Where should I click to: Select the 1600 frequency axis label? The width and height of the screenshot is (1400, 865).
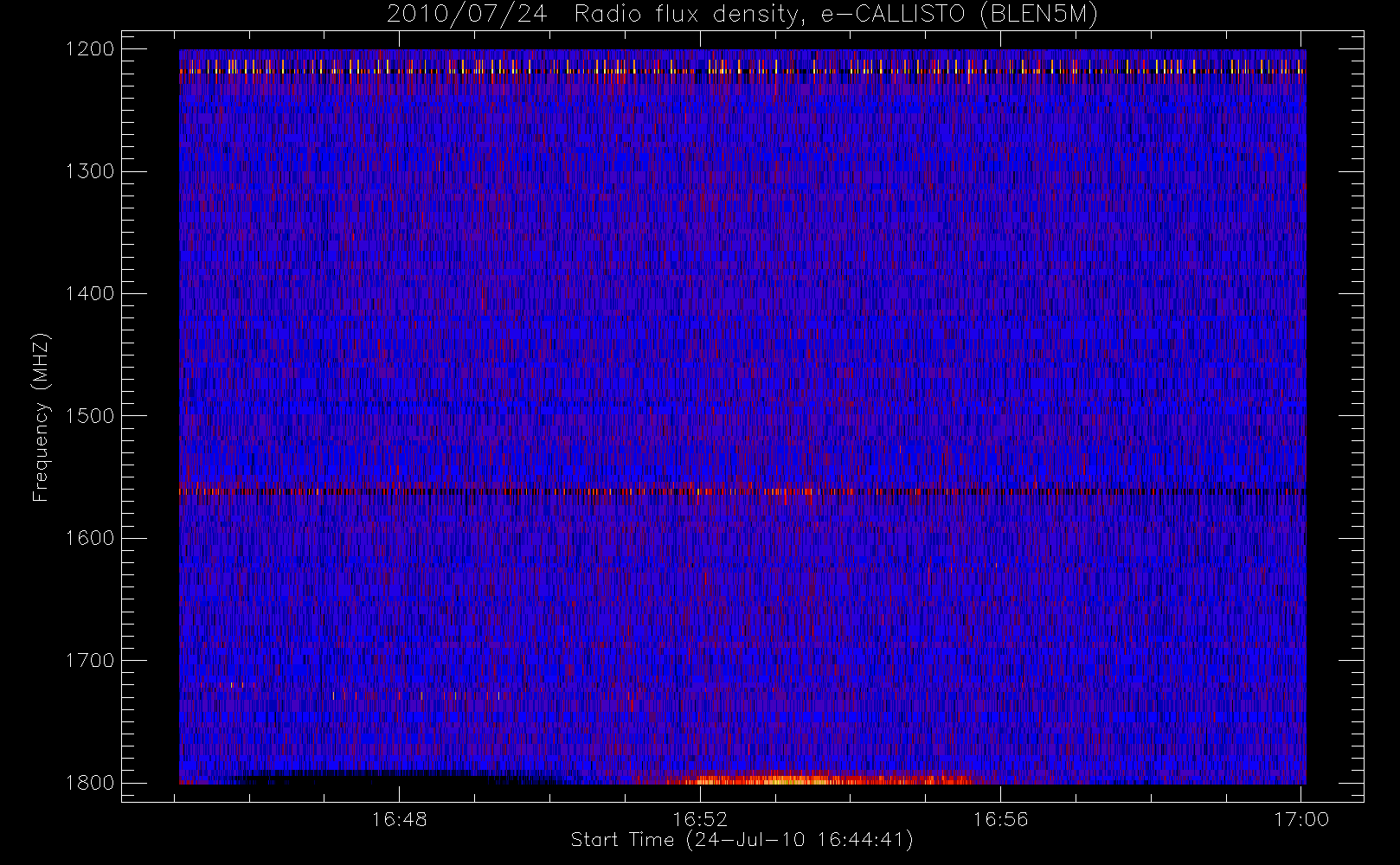tap(90, 538)
